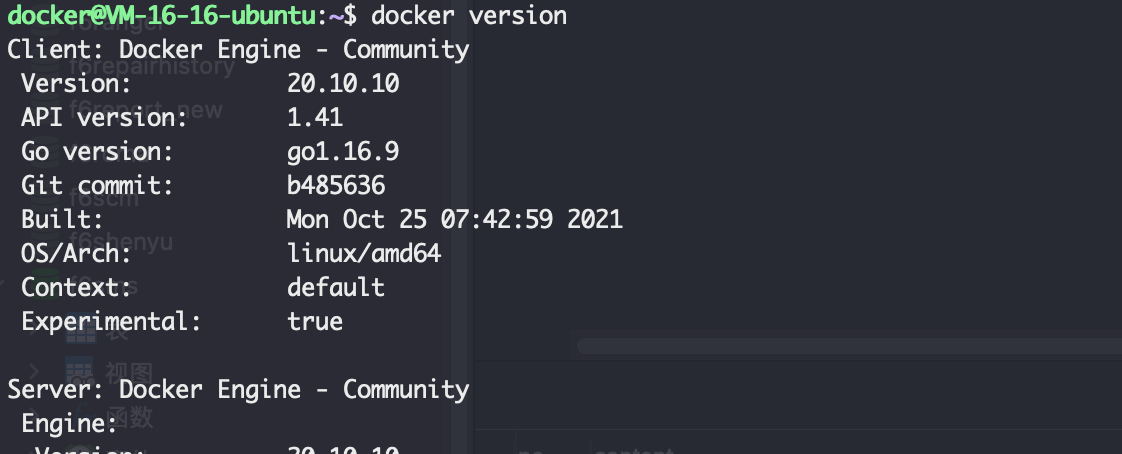Click the 表 tables grid icon
The height and width of the screenshot is (454, 1122).
pos(80,330)
